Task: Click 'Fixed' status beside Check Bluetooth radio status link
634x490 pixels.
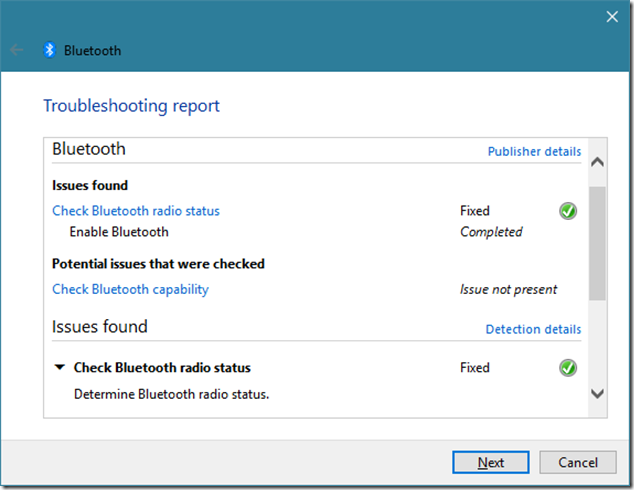Action: 475,211
